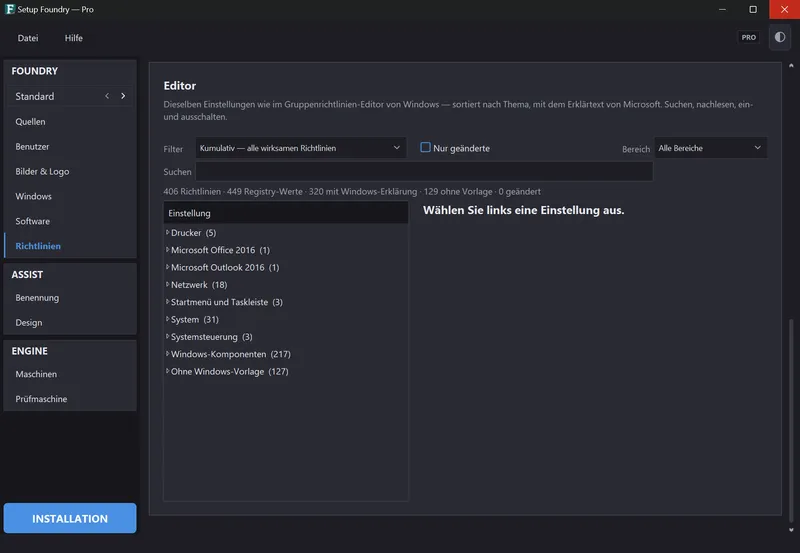The height and width of the screenshot is (553, 800).
Task: Expand the Drucker (5) category
Action: 167,233
